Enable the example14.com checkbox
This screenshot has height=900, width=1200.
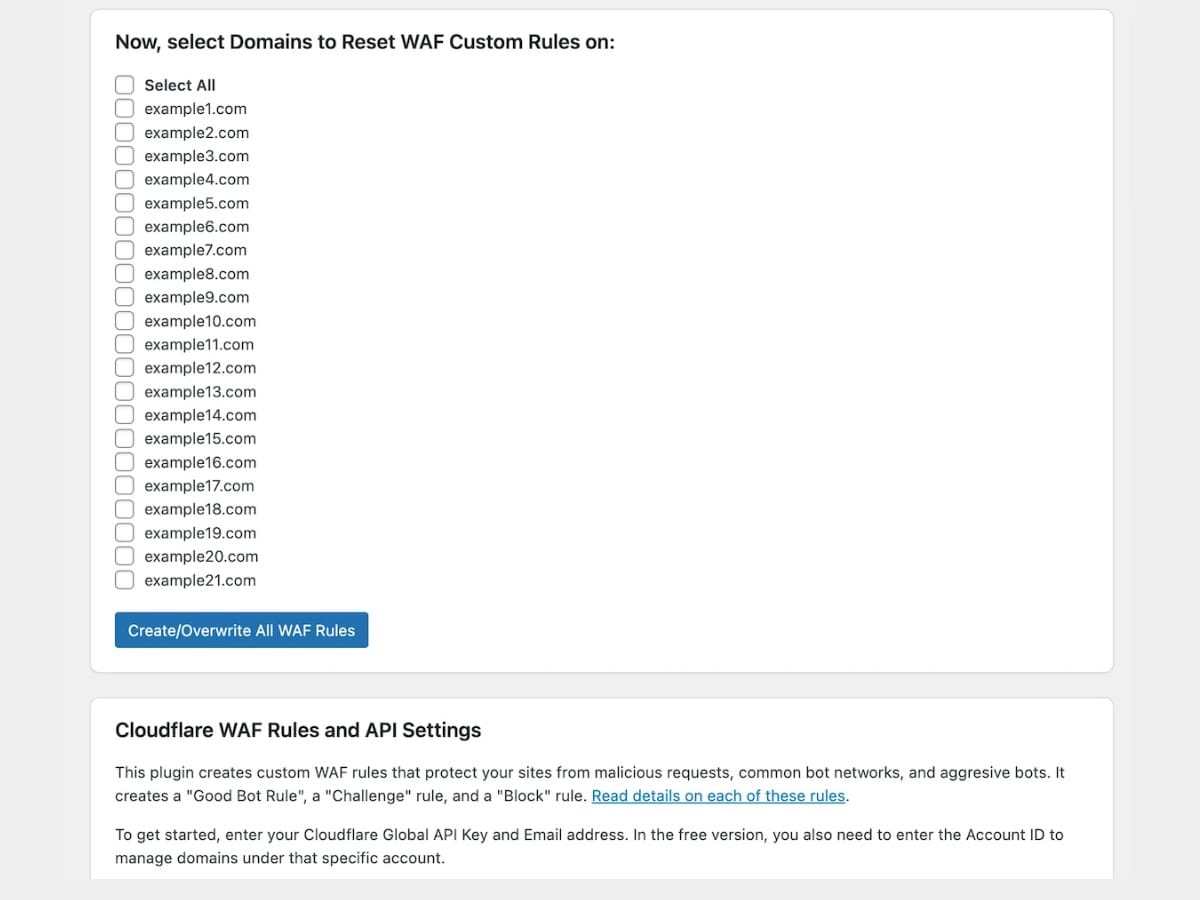124,415
